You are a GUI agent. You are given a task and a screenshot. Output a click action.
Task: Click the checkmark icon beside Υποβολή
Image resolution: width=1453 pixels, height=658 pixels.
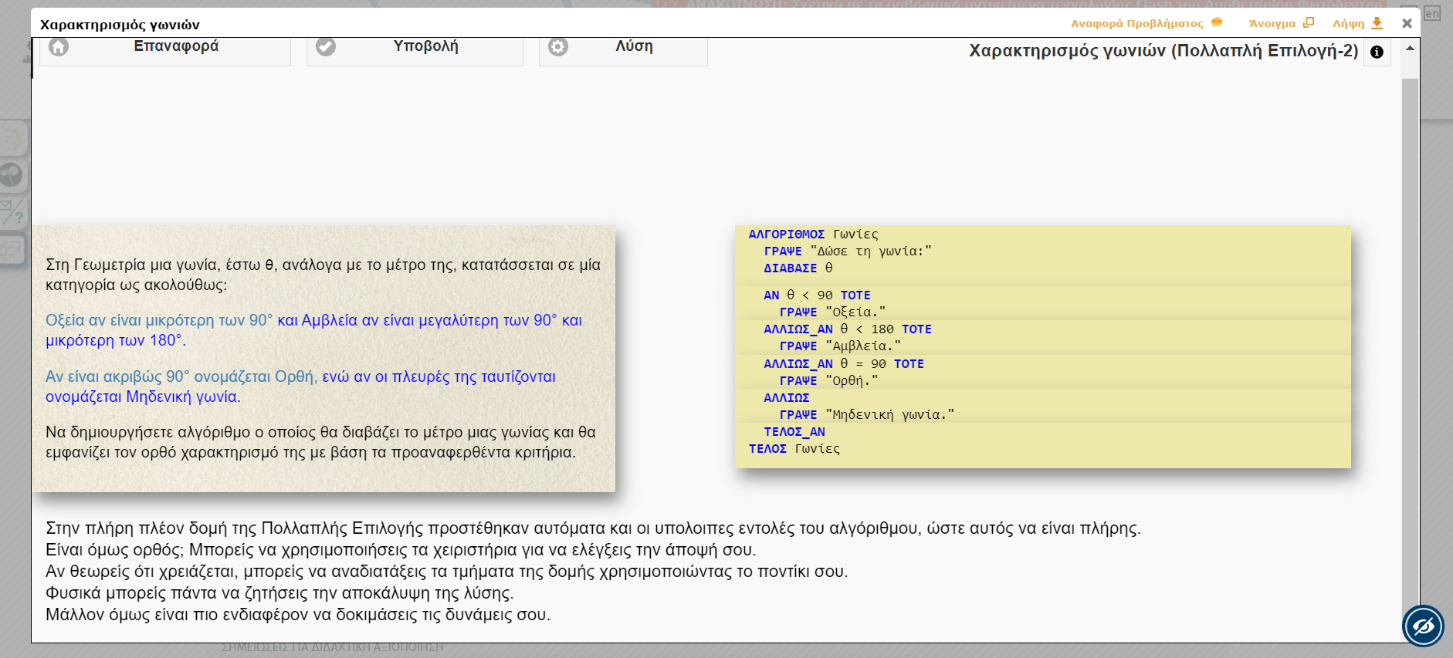(x=326, y=47)
